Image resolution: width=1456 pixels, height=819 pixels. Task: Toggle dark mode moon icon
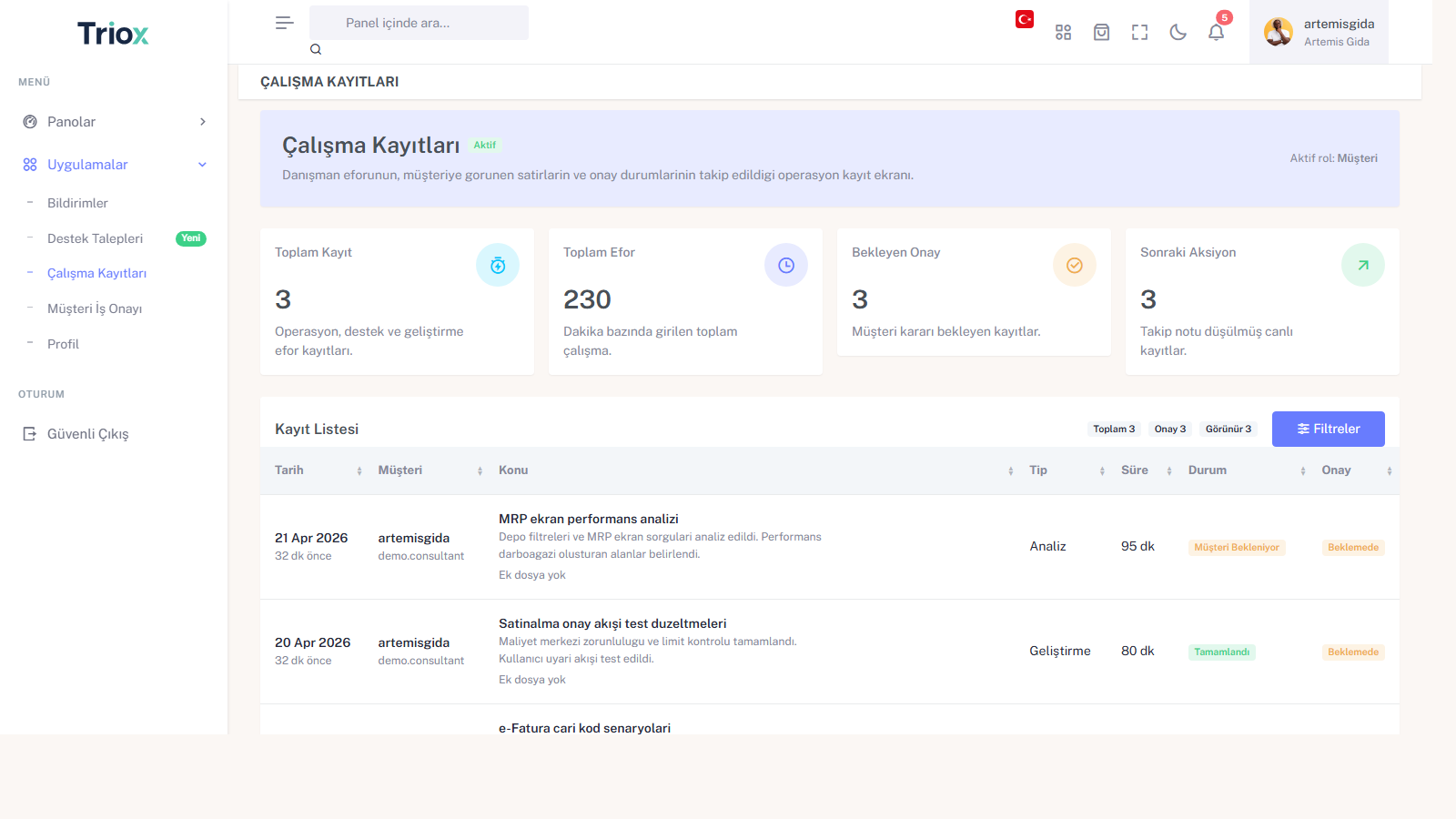point(1178,33)
